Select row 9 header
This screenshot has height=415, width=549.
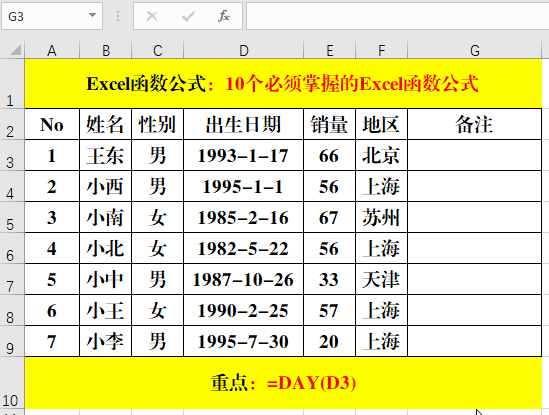pos(12,341)
